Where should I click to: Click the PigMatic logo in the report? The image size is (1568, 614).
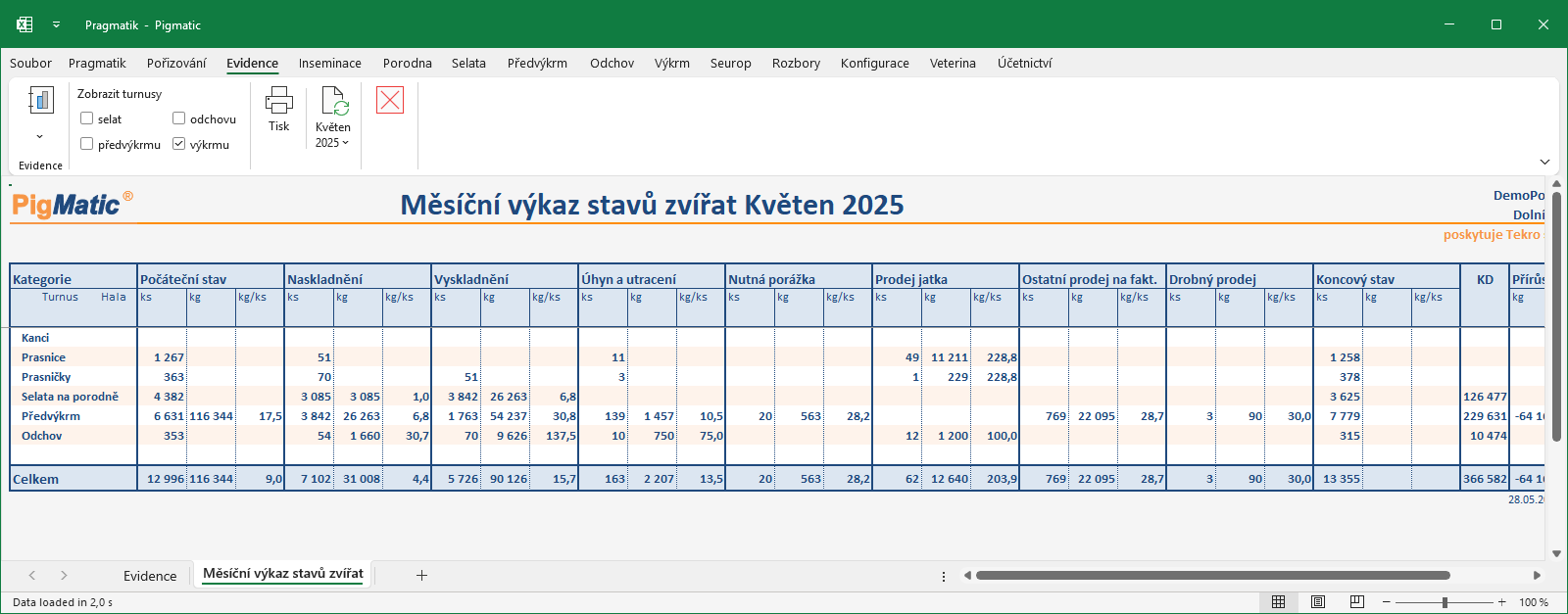point(73,205)
